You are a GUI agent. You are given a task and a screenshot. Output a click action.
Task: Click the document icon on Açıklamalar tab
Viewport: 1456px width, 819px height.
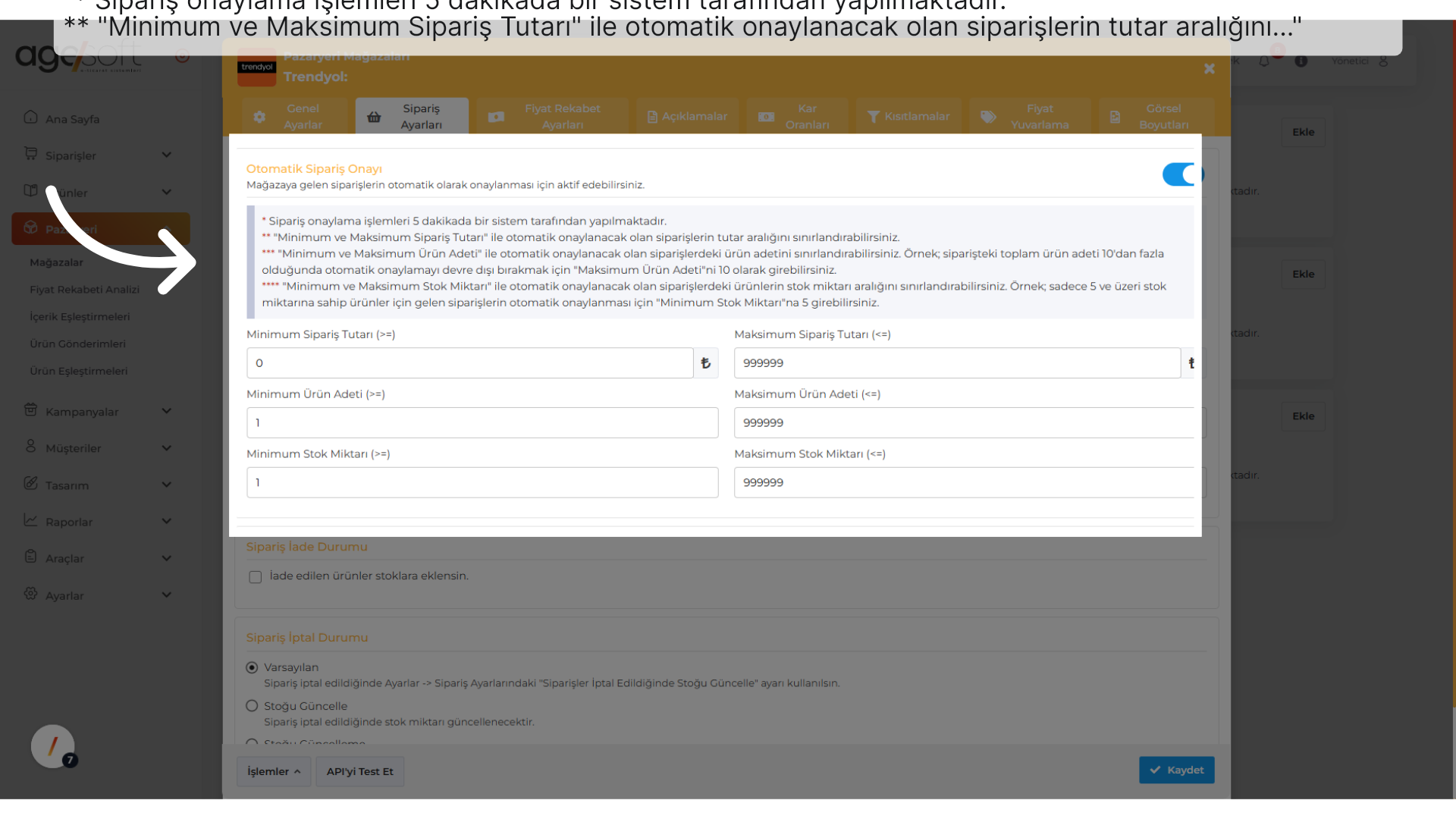652,117
